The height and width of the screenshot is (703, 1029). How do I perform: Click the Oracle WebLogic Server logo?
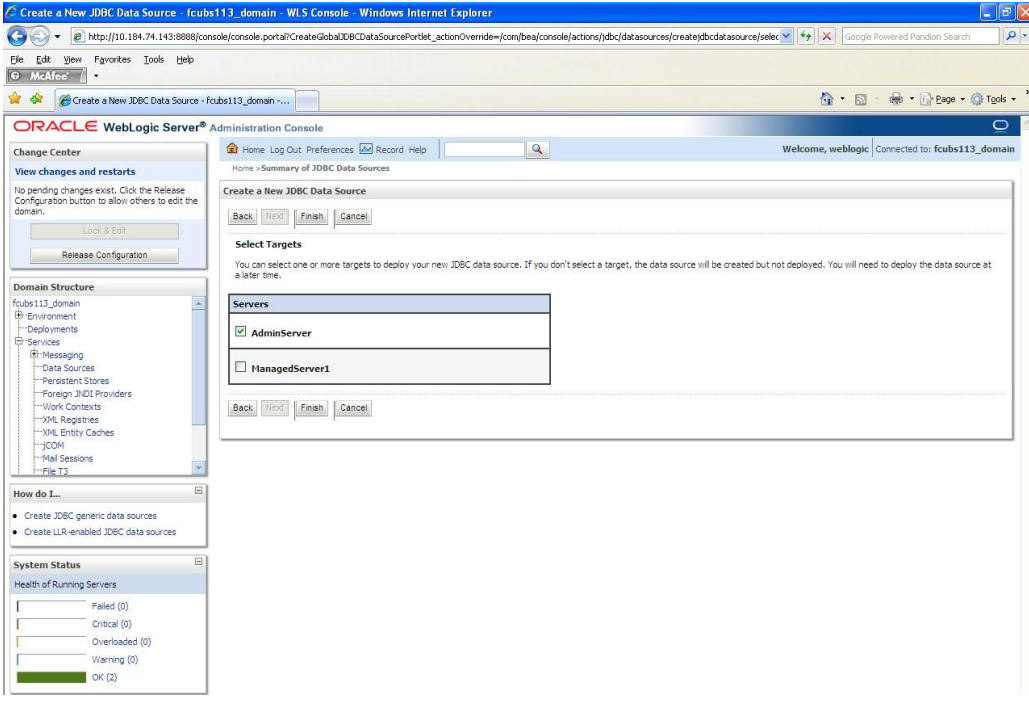pyautogui.click(x=109, y=127)
